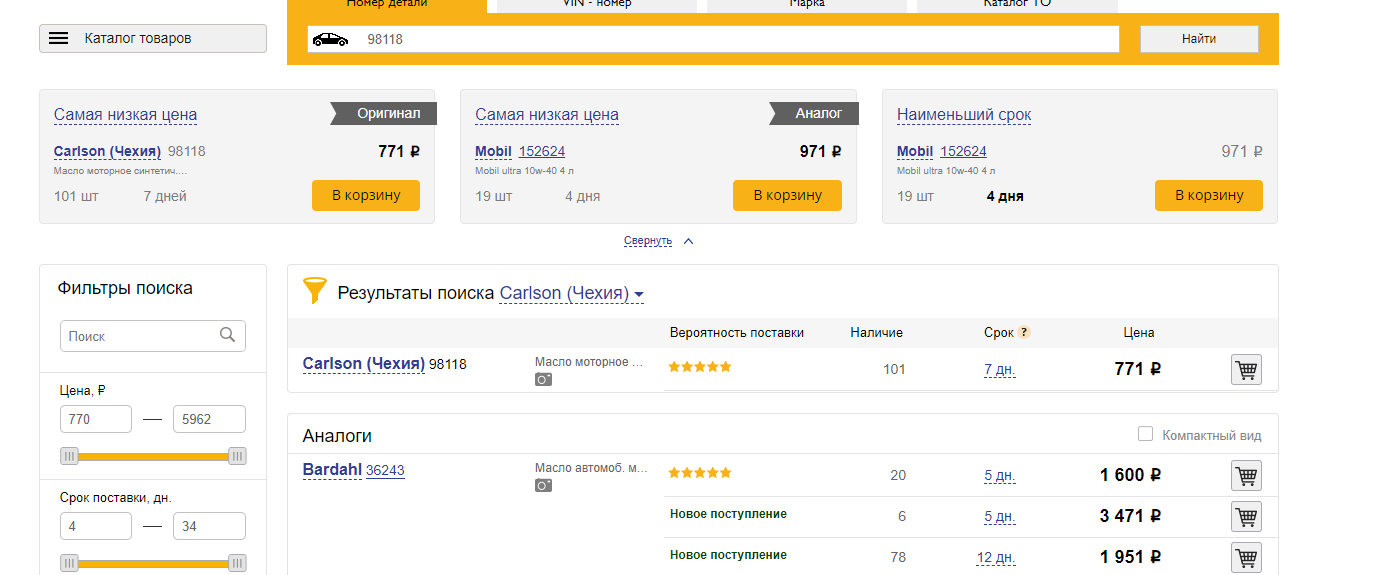1384x575 pixels.
Task: Open Mobil brand link in Аналог card
Action: 493,152
